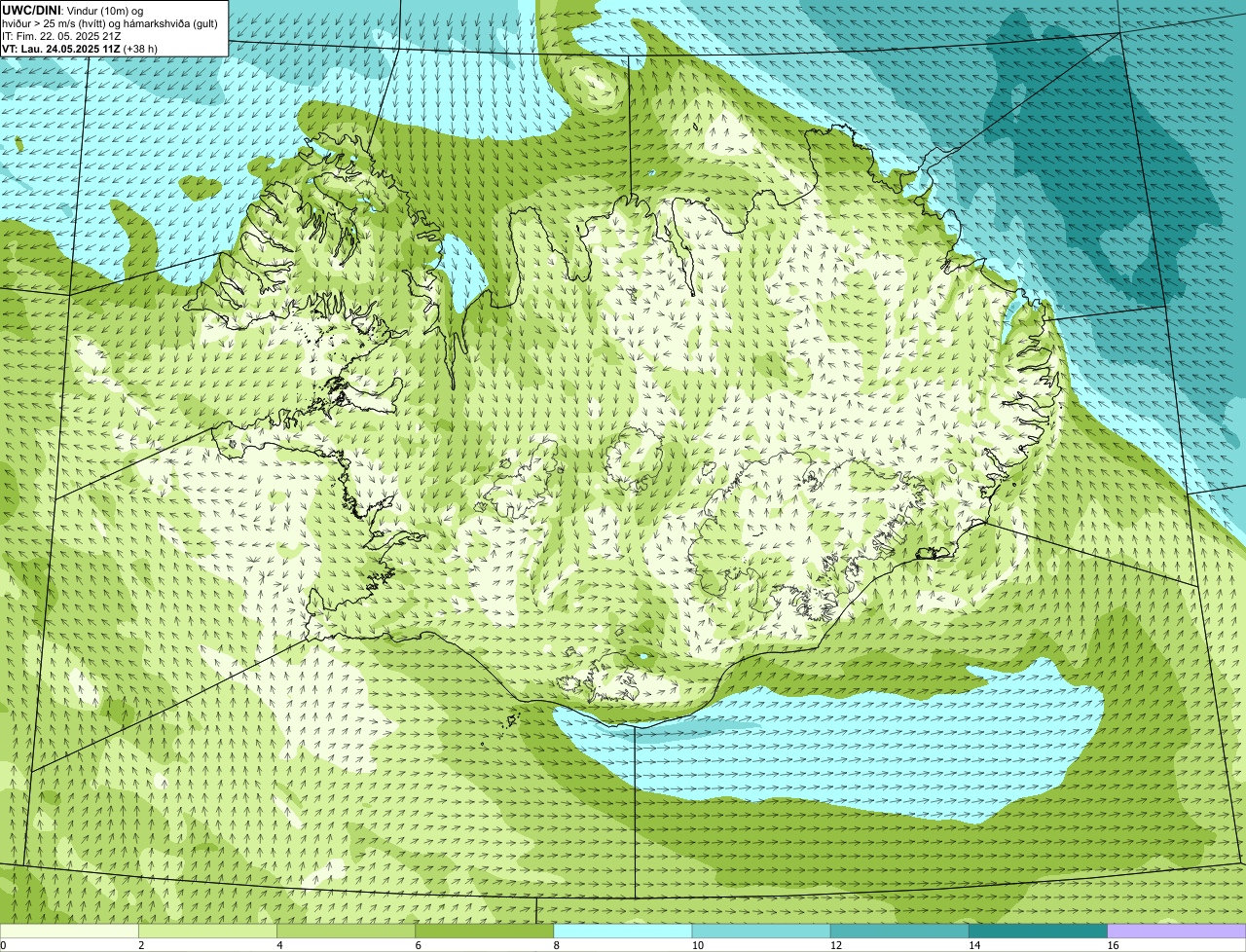Click the '14' label on the color scale
1246x952 pixels.
tap(974, 945)
